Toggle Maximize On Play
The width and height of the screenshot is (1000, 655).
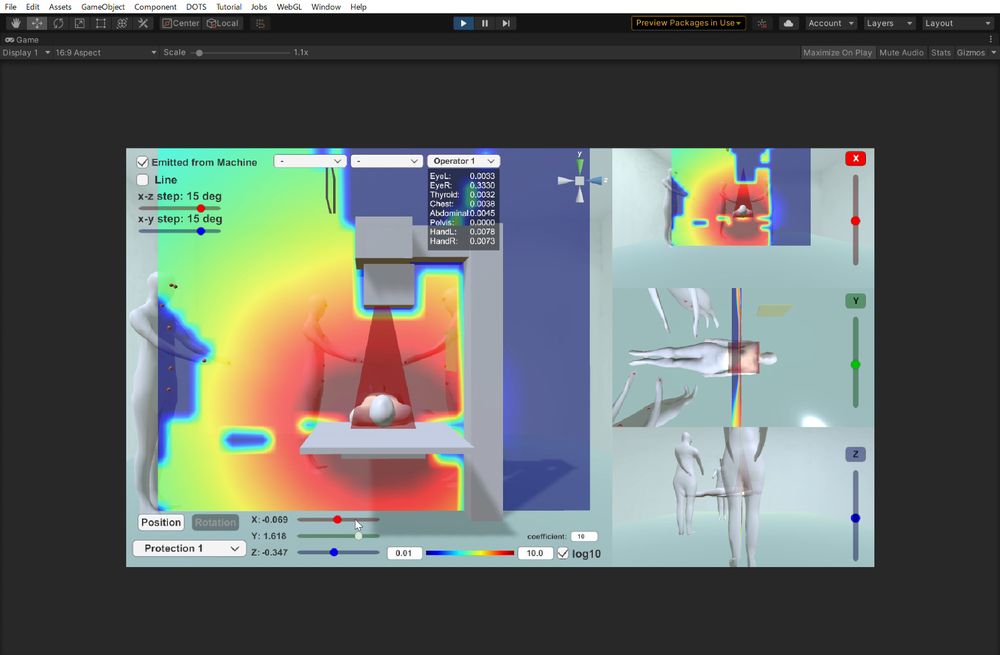(837, 52)
